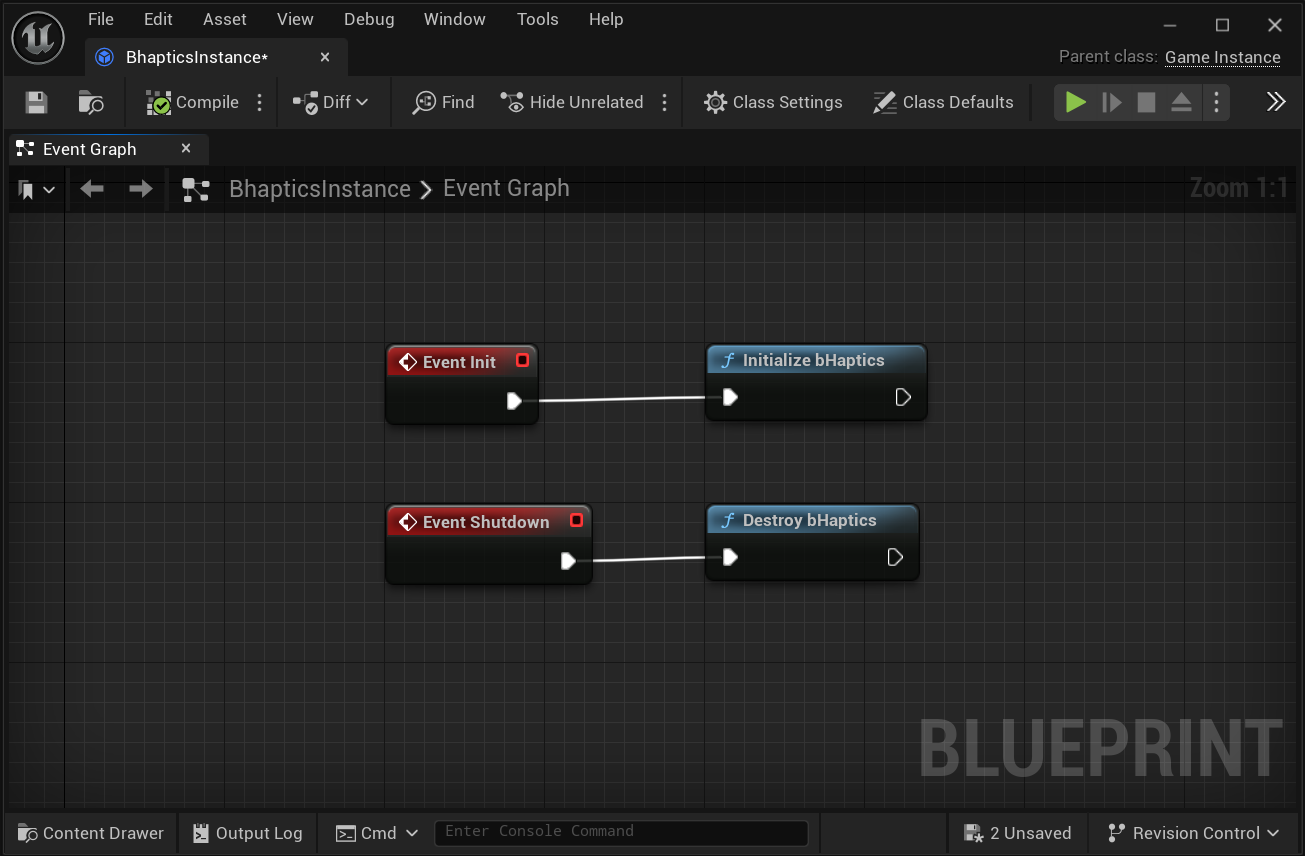Save the blueprint with floppy disk icon
The image size is (1305, 856).
click(36, 102)
